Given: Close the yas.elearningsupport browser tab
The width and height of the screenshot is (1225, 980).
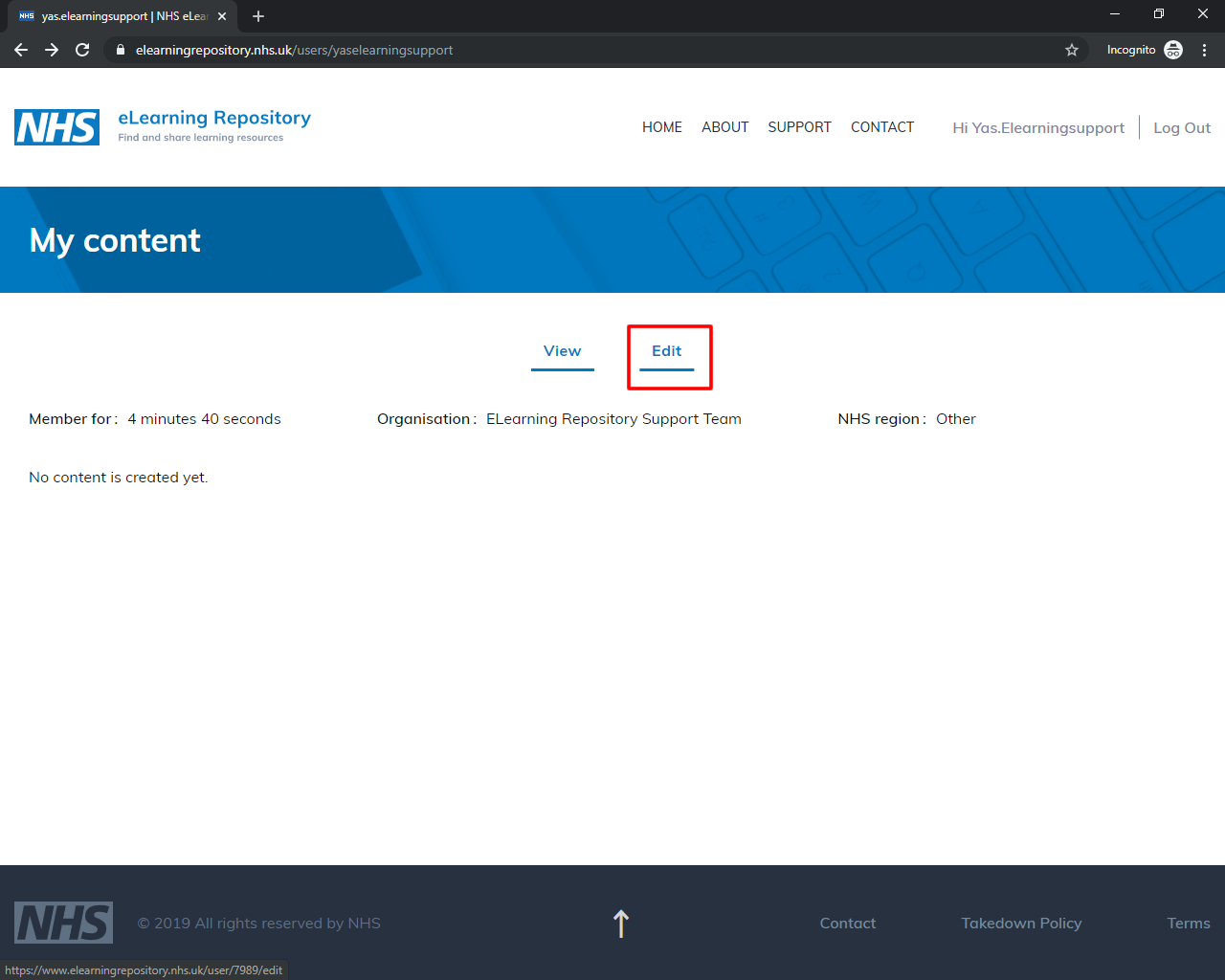Looking at the screenshot, I should click(x=222, y=16).
